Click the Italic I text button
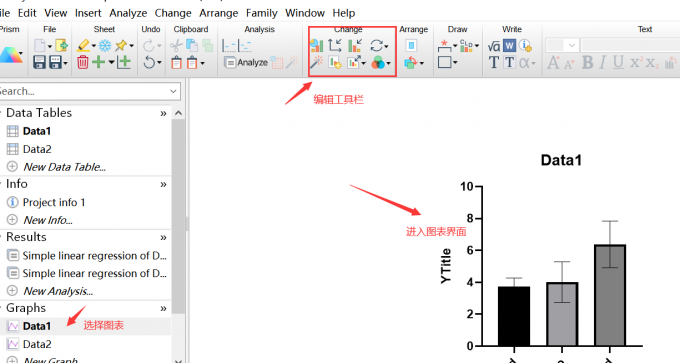680x363 pixels. click(603, 62)
